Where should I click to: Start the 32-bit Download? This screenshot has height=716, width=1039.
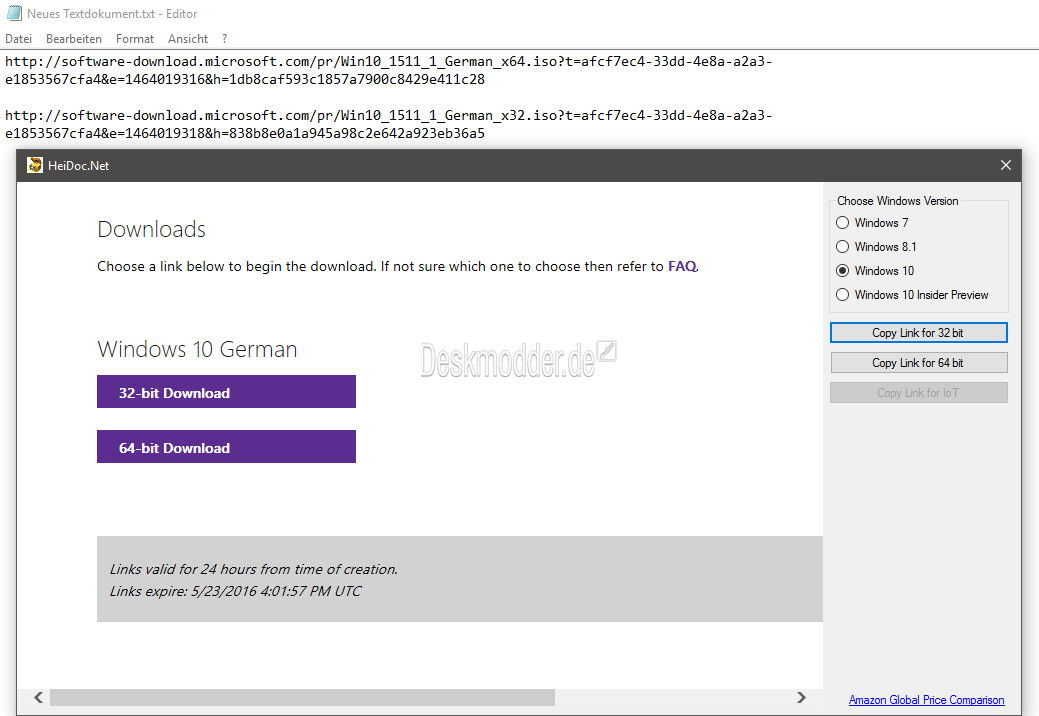pyautogui.click(x=226, y=392)
